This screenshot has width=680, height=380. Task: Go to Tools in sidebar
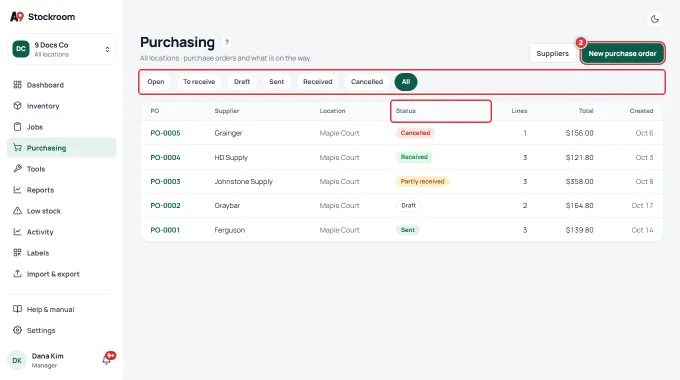coord(62,168)
